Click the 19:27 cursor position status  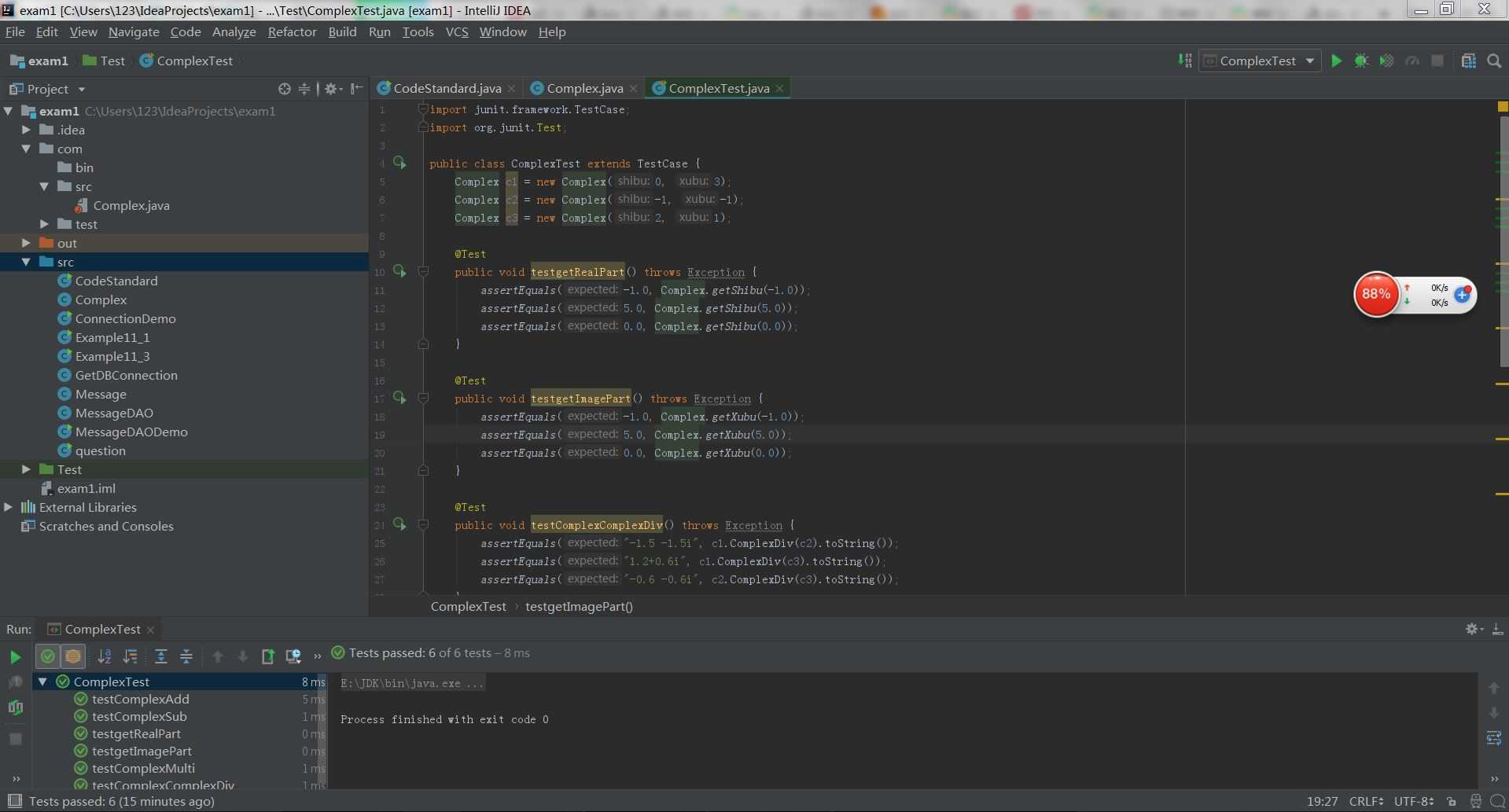[1322, 801]
